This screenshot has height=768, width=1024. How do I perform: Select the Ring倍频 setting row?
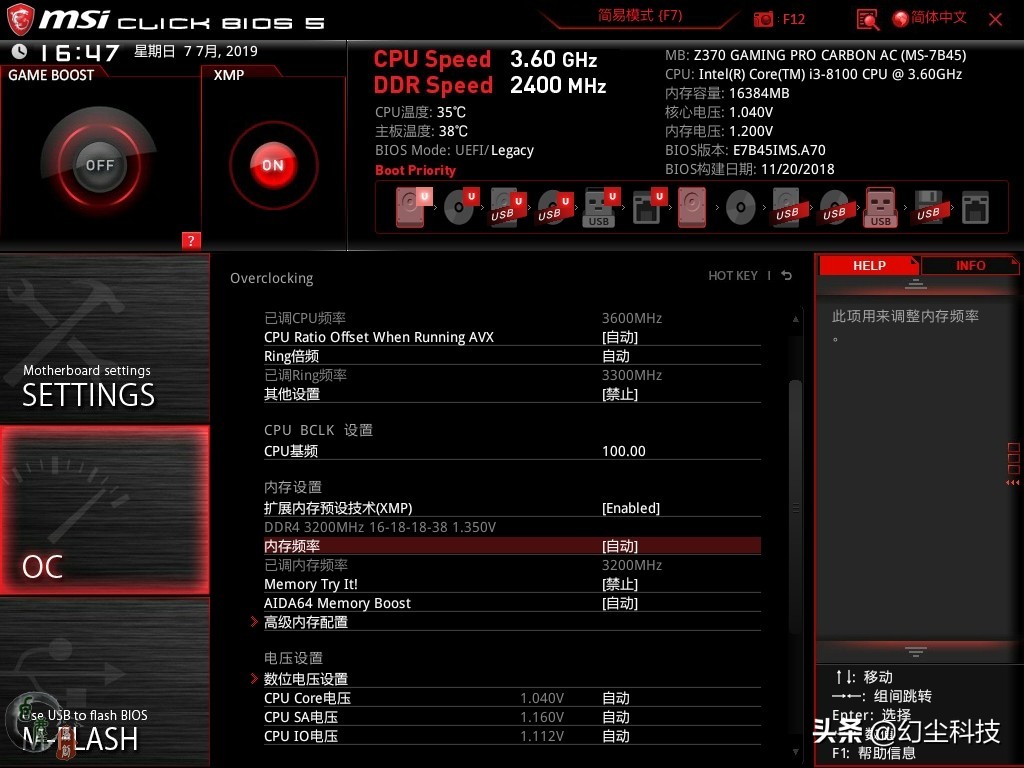point(512,356)
